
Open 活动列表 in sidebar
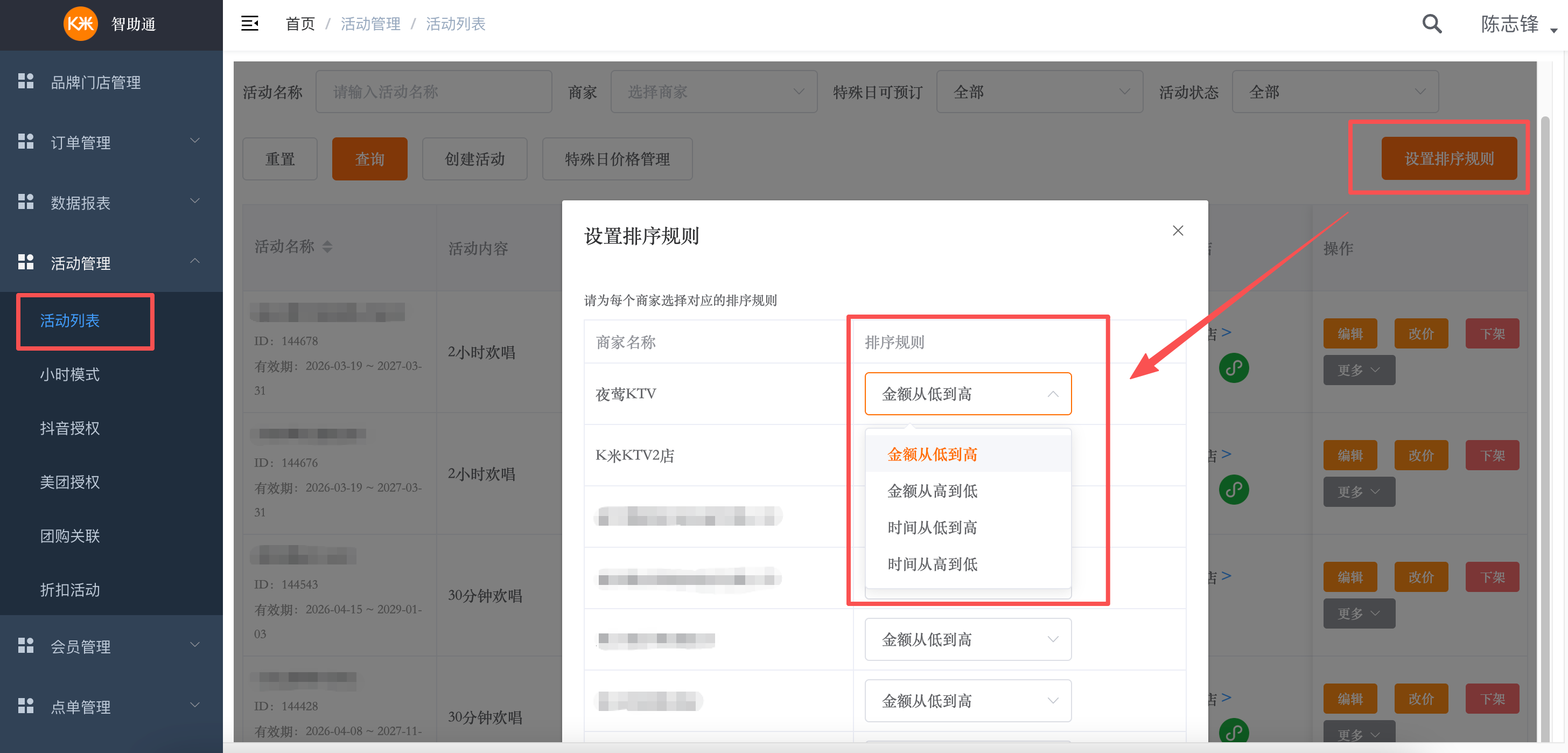click(x=70, y=321)
